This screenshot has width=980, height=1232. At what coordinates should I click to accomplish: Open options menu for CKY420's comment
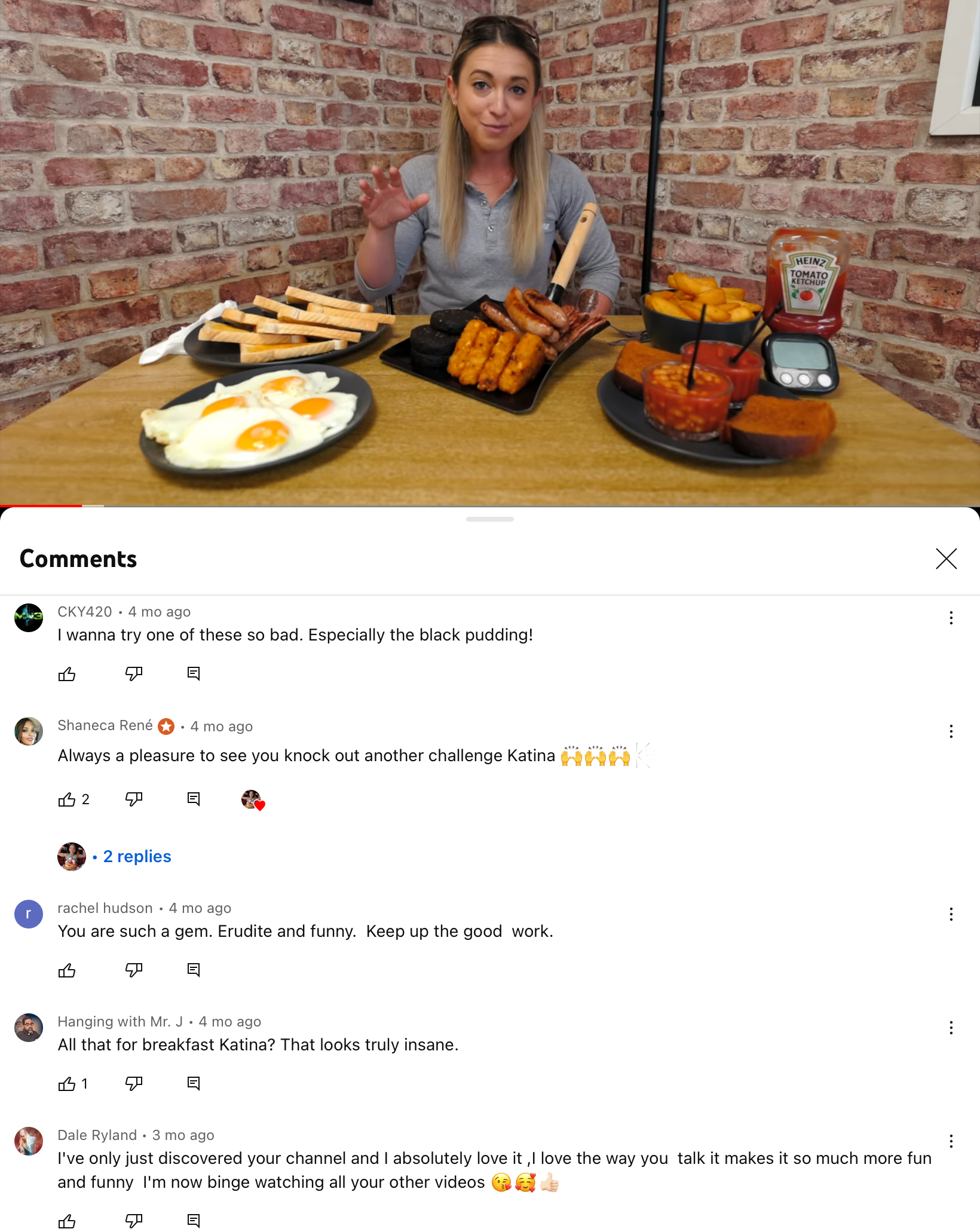click(951, 618)
